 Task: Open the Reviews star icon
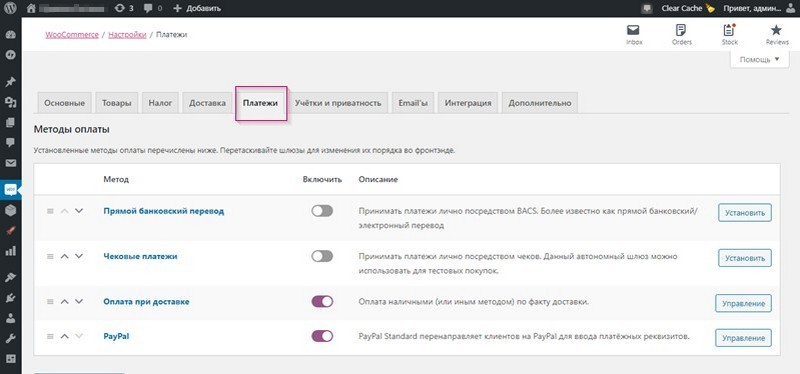click(777, 34)
